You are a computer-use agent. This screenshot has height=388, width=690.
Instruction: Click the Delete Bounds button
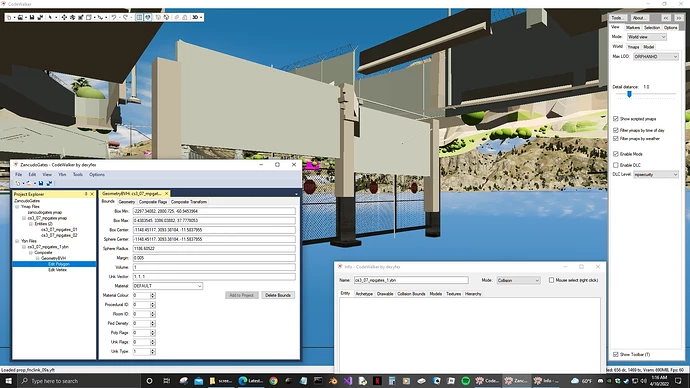point(278,295)
